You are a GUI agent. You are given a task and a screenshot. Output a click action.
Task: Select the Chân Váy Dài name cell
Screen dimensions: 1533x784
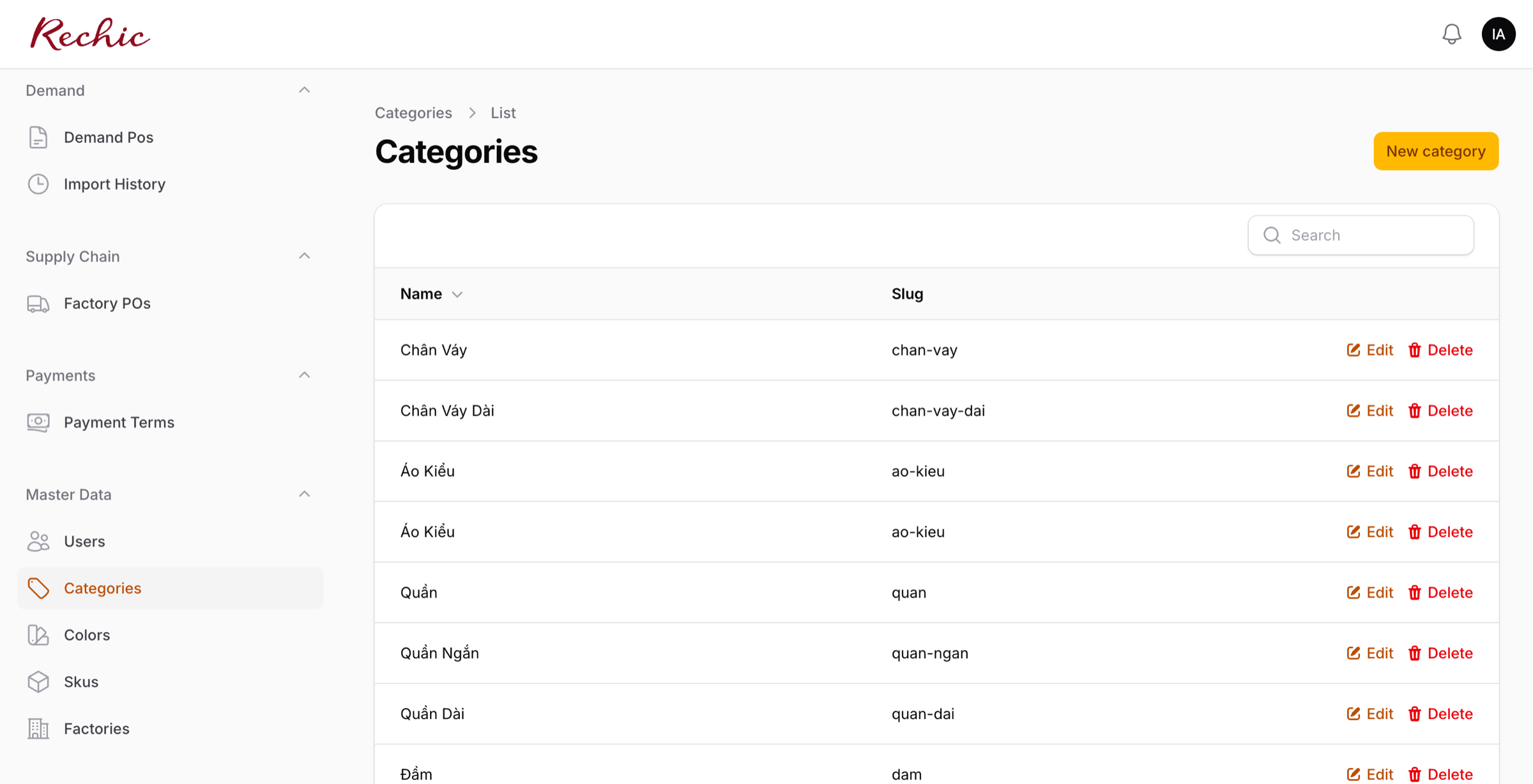coord(447,411)
